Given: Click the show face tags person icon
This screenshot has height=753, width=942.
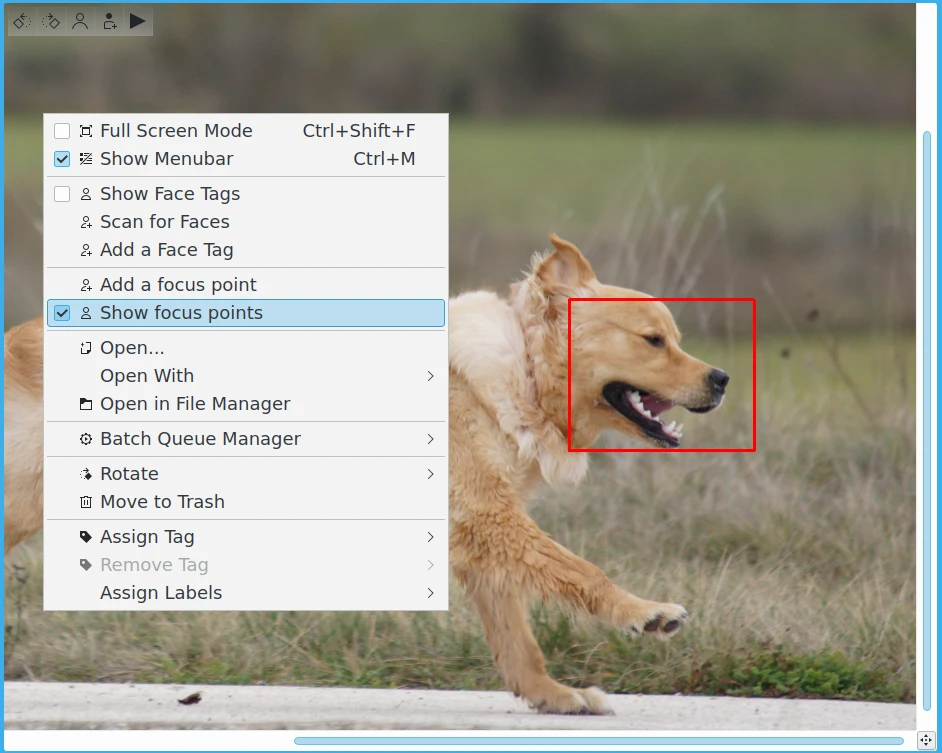Looking at the screenshot, I should (x=80, y=21).
